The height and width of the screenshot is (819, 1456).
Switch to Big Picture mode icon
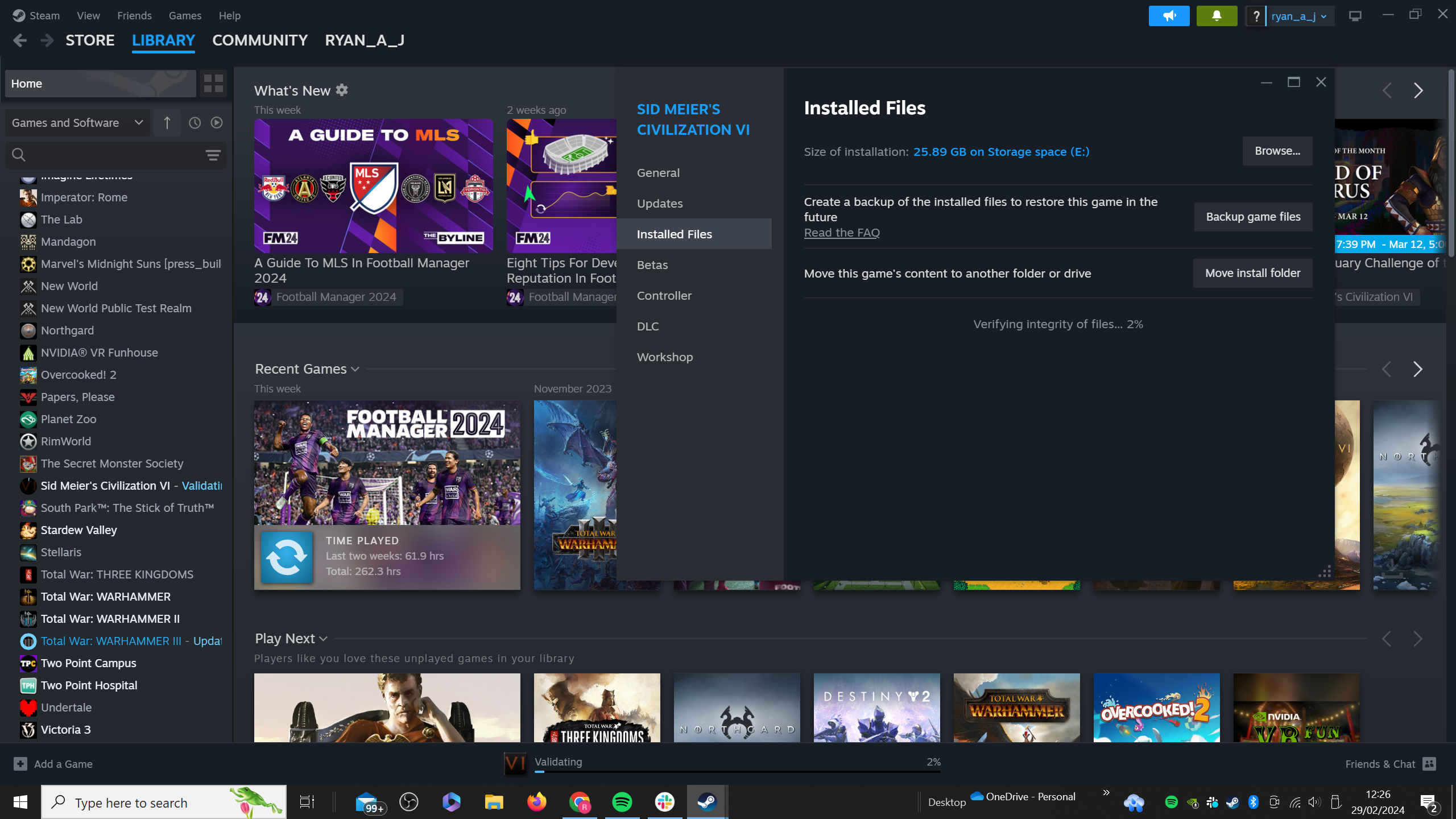point(1355,16)
